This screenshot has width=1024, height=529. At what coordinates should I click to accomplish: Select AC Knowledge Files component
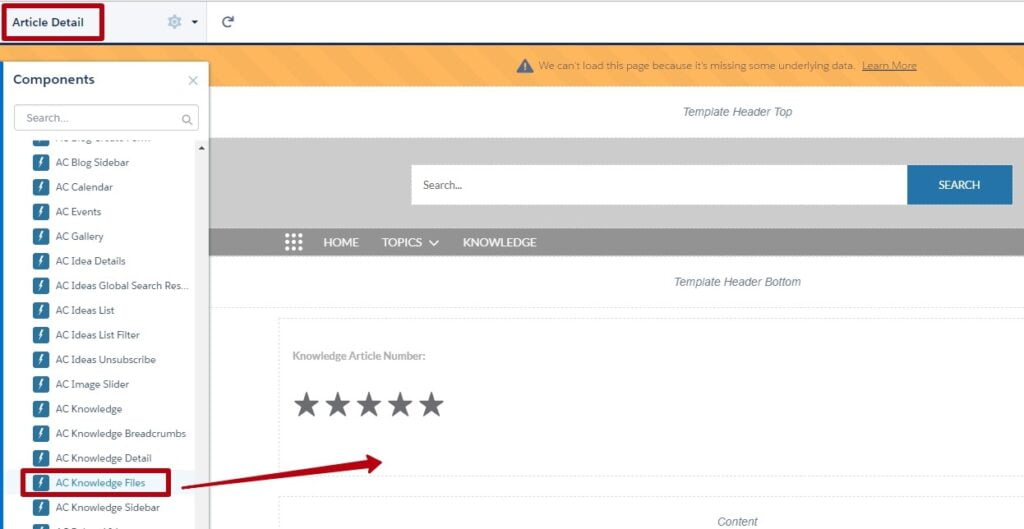(101, 483)
